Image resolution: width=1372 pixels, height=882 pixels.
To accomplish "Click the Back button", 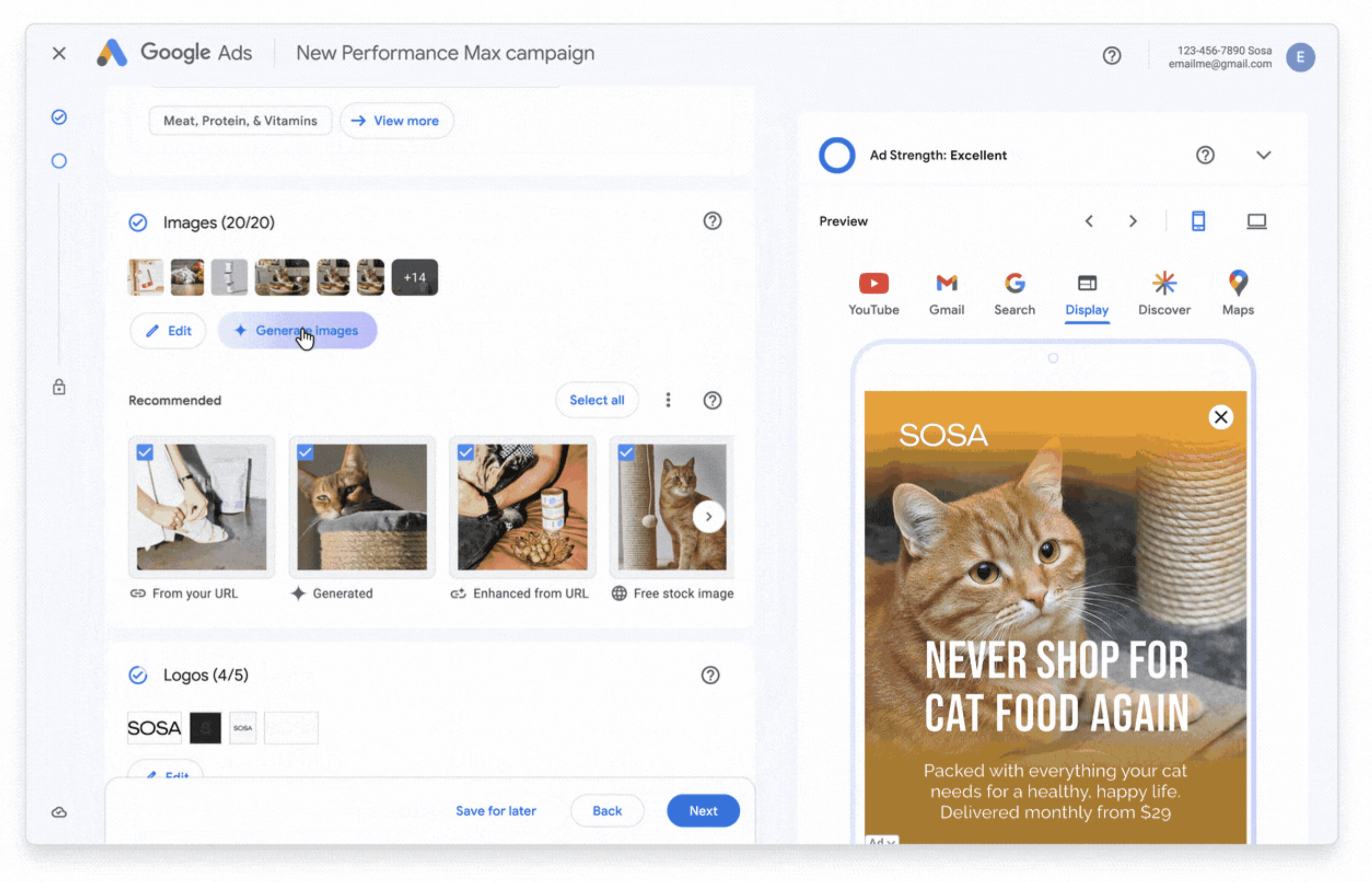I will [x=607, y=811].
